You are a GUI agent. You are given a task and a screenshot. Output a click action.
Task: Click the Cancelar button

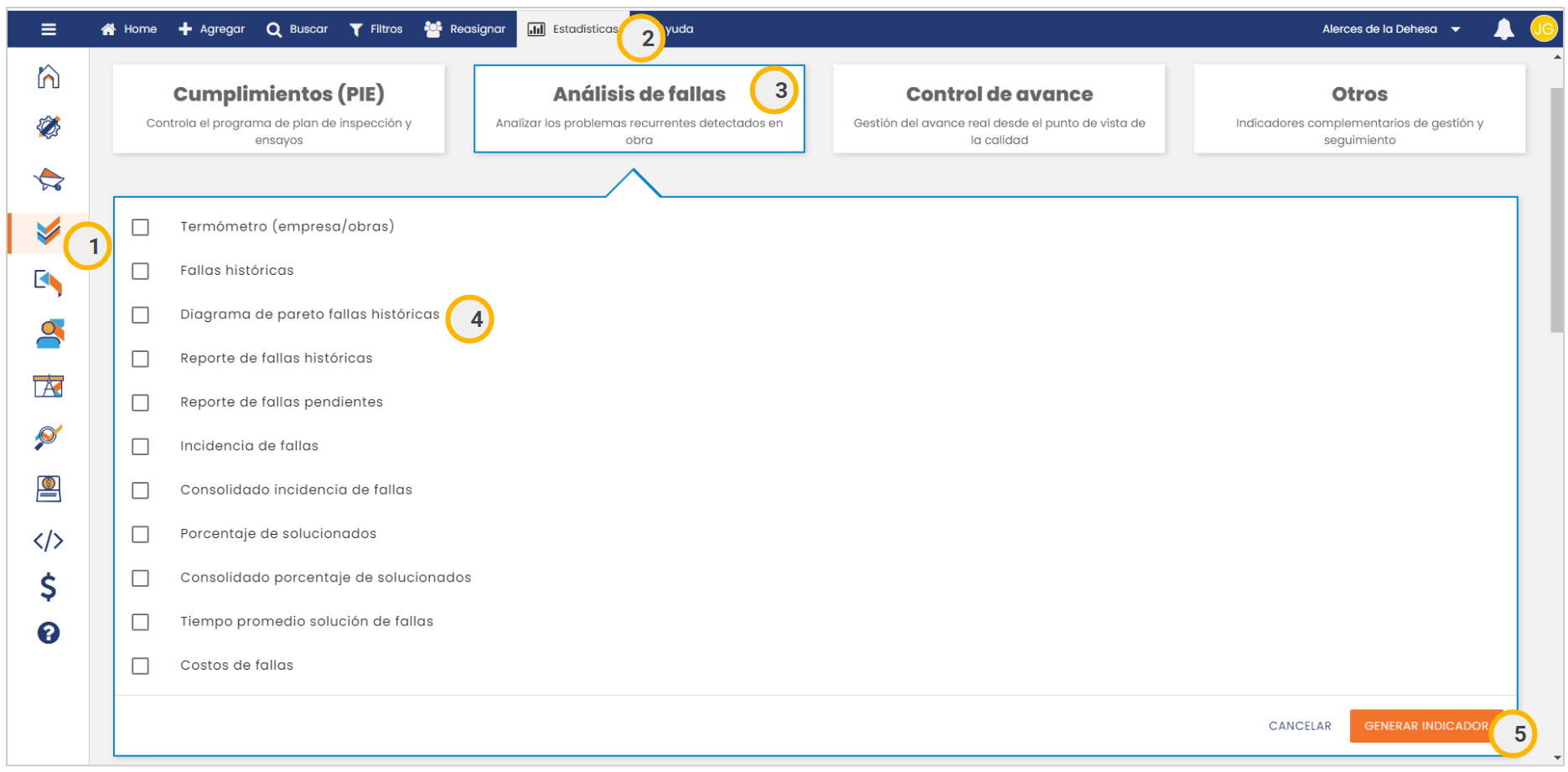[1299, 726]
